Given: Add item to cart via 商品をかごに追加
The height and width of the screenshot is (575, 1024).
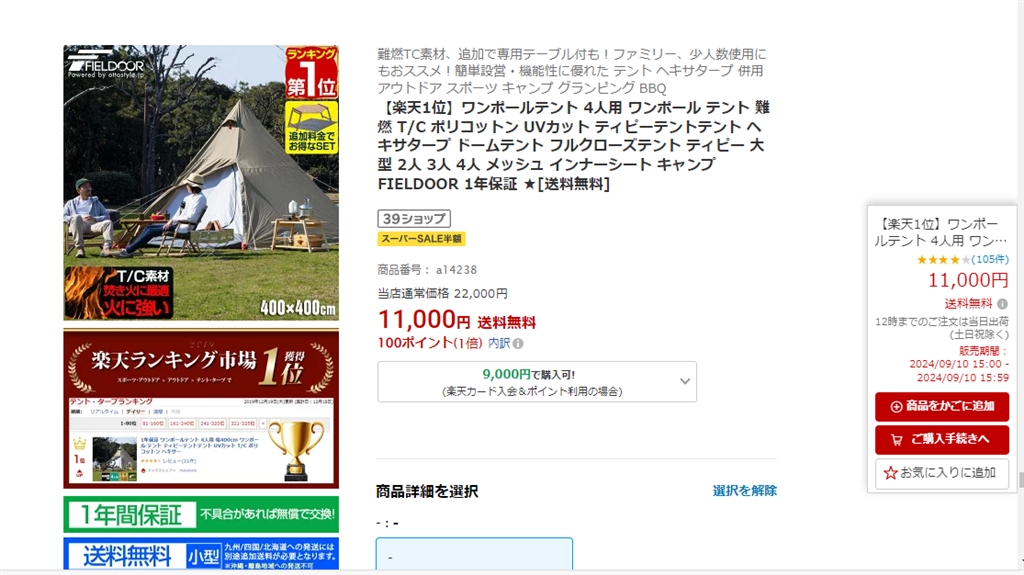Looking at the screenshot, I should tap(942, 406).
